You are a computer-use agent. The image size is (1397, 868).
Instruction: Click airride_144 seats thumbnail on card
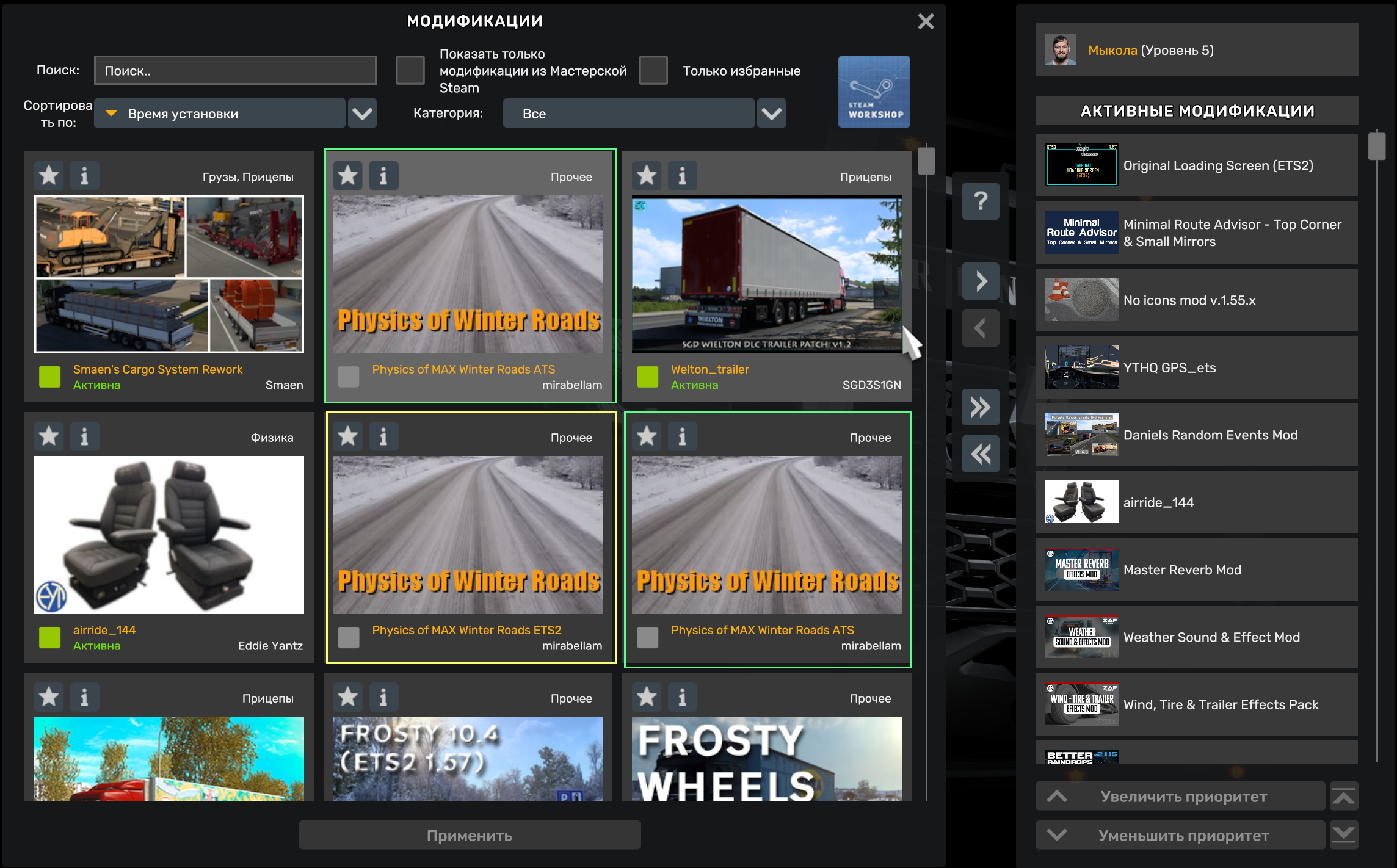pyautogui.click(x=169, y=535)
